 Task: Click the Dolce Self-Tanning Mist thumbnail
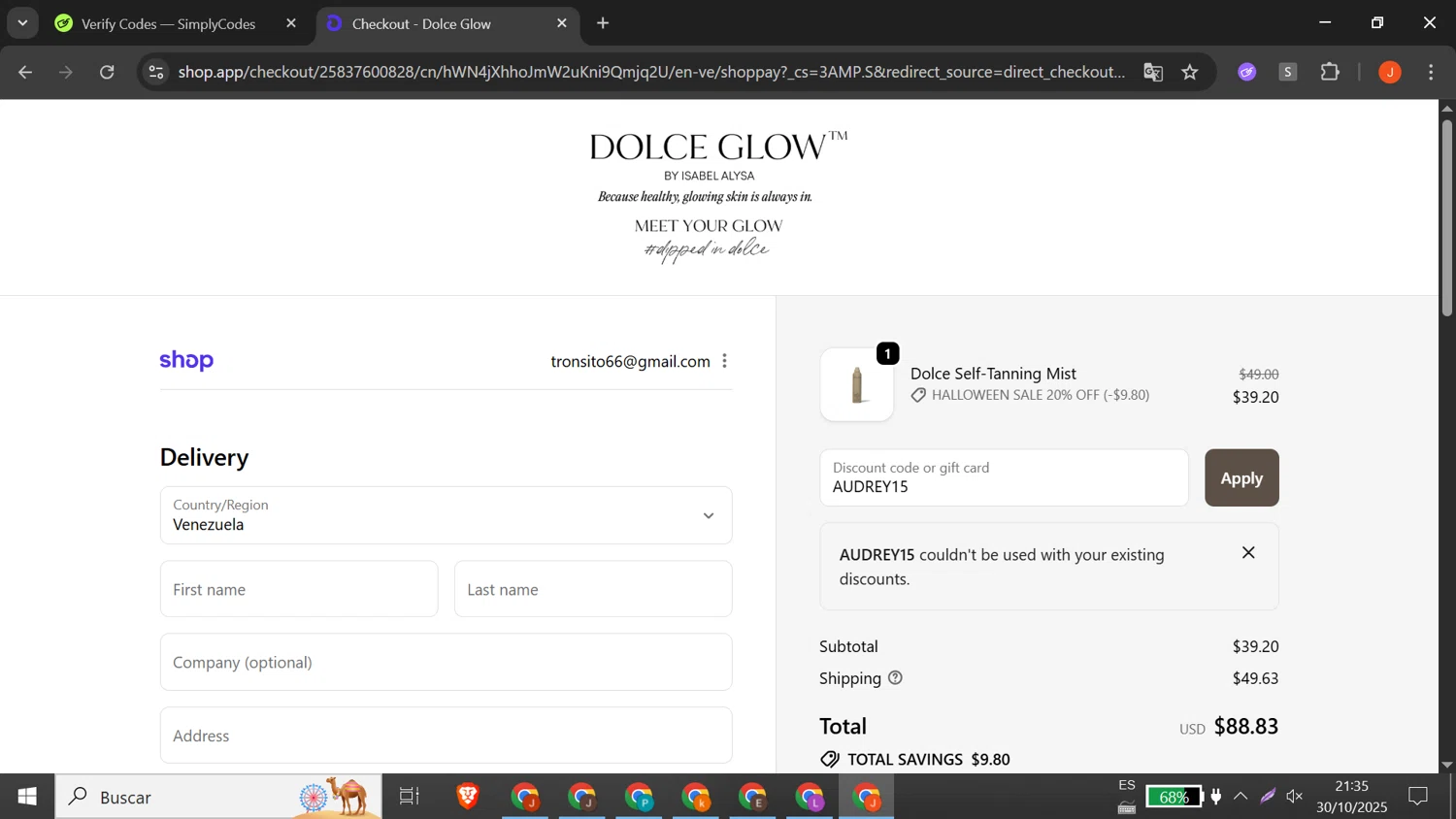click(x=857, y=384)
